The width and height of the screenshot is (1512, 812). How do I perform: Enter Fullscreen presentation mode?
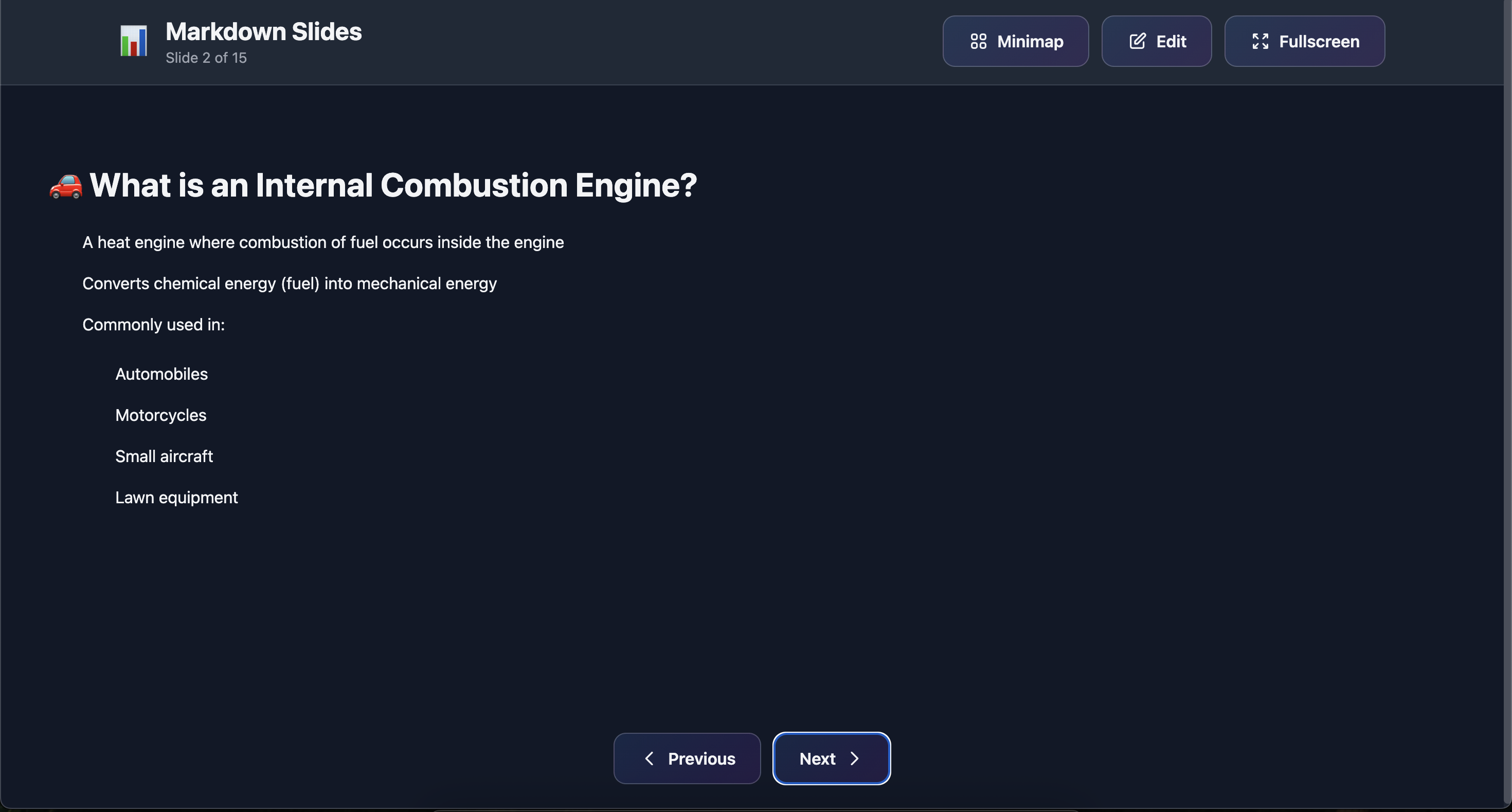coord(1304,41)
